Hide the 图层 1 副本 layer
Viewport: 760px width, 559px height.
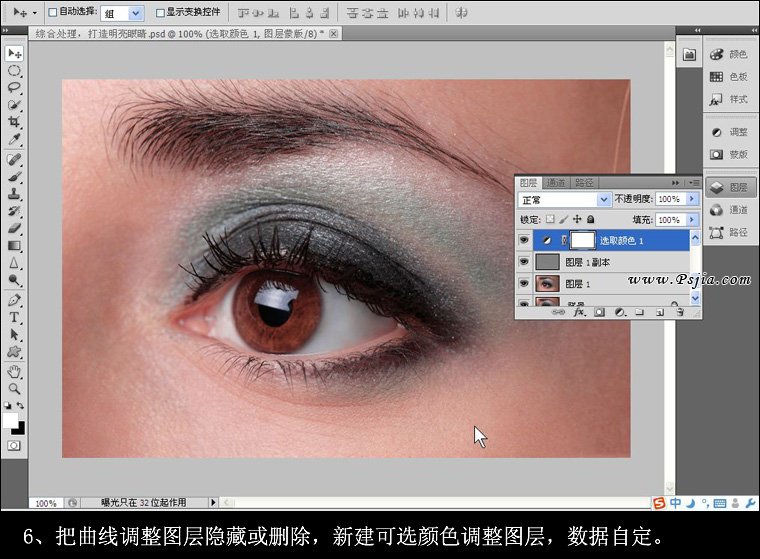tap(526, 262)
